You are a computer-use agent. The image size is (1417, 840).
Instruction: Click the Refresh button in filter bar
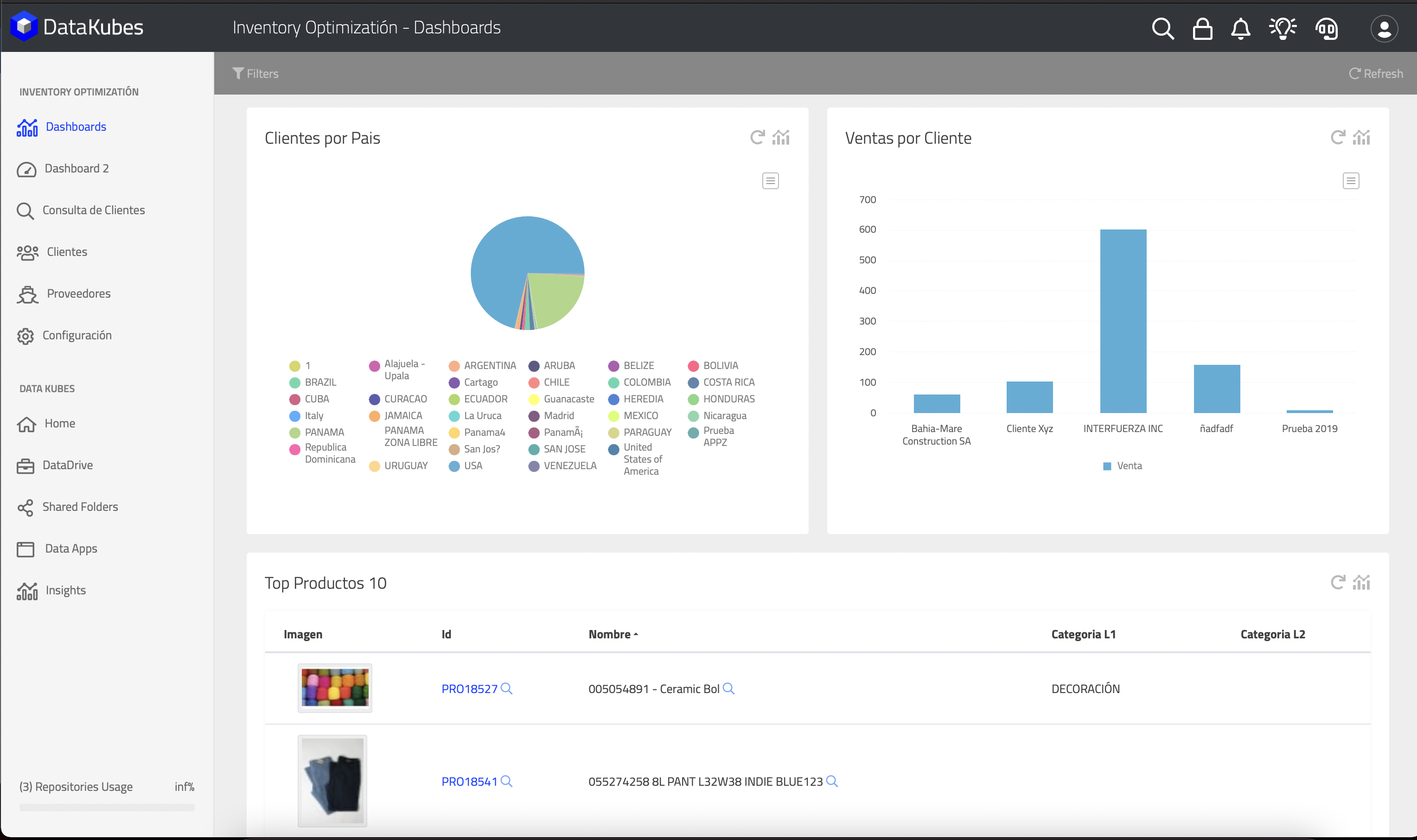[1376, 74]
